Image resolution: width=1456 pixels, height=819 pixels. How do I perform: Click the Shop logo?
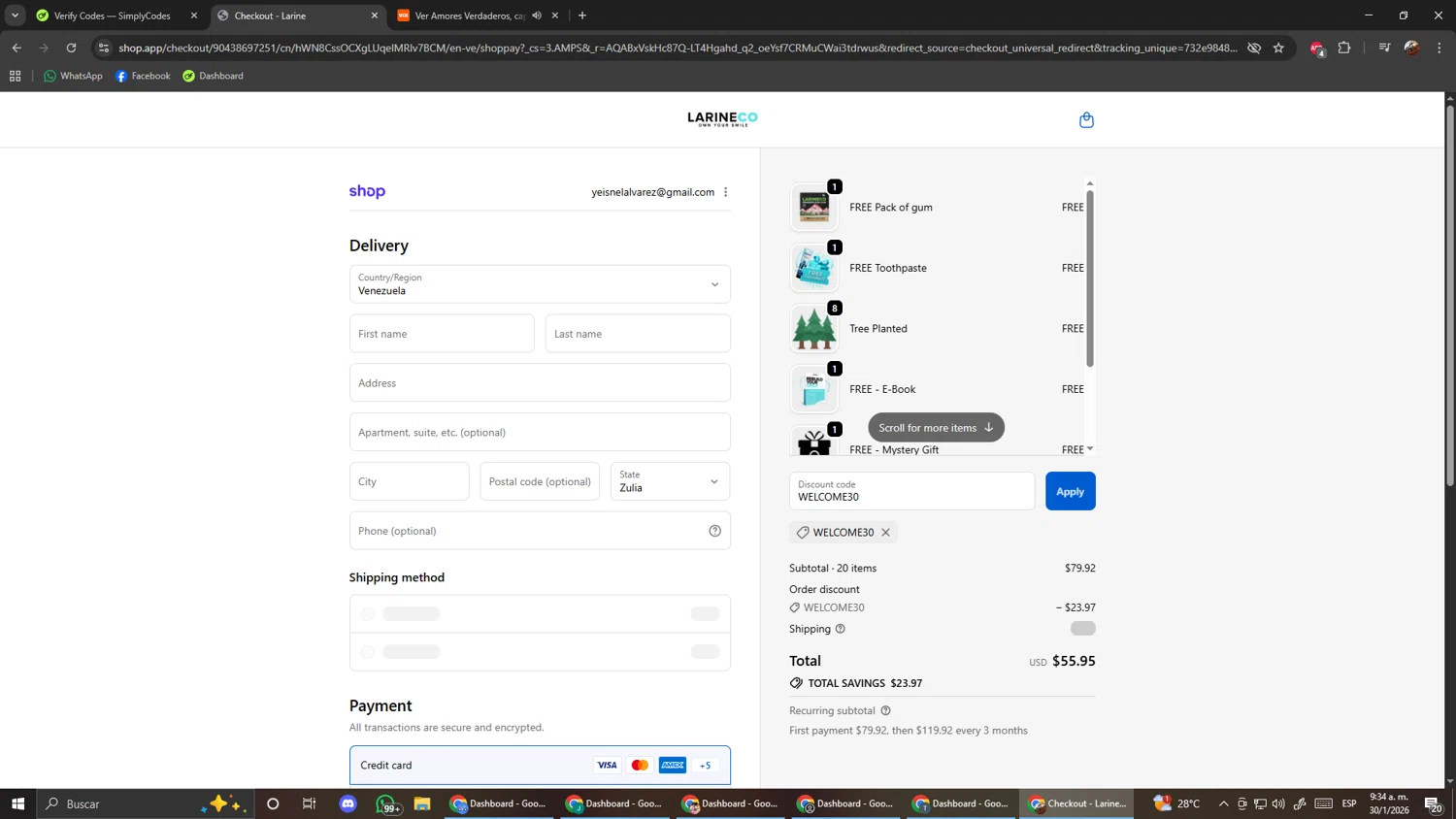click(367, 191)
